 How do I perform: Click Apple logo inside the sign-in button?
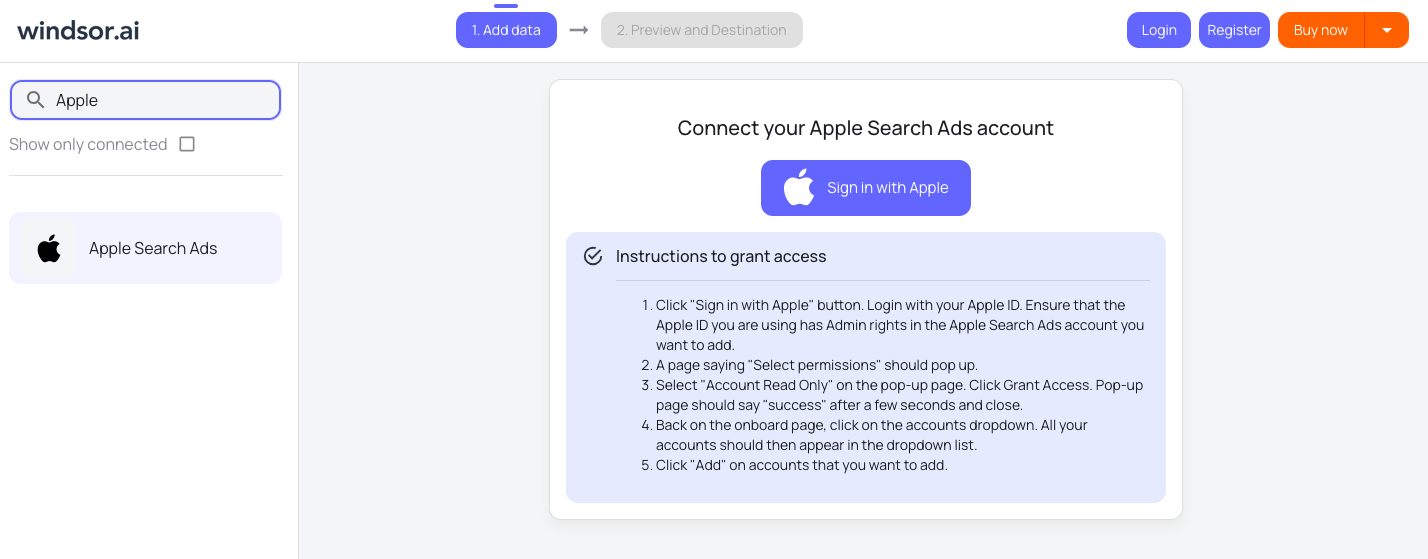[x=798, y=188]
